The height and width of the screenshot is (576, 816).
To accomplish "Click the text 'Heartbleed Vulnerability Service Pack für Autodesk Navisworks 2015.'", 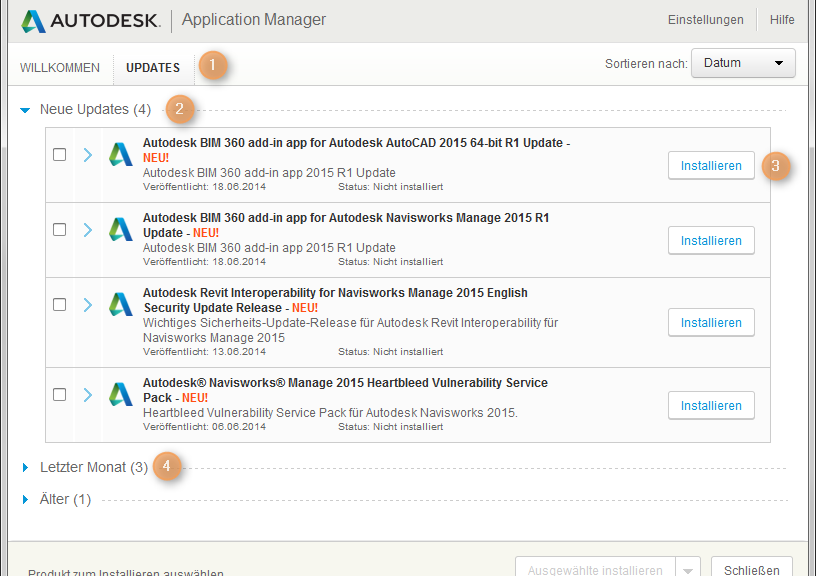I will tap(330, 413).
